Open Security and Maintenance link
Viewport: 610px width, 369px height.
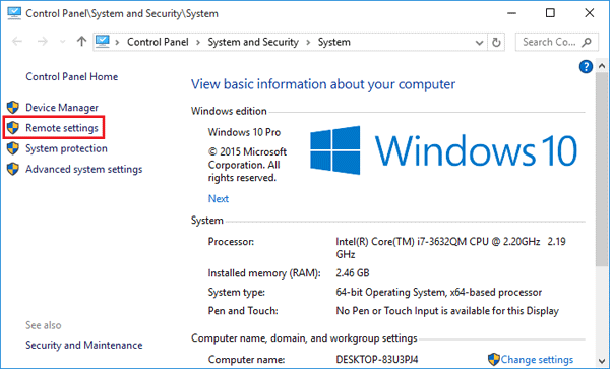pyautogui.click(x=84, y=345)
